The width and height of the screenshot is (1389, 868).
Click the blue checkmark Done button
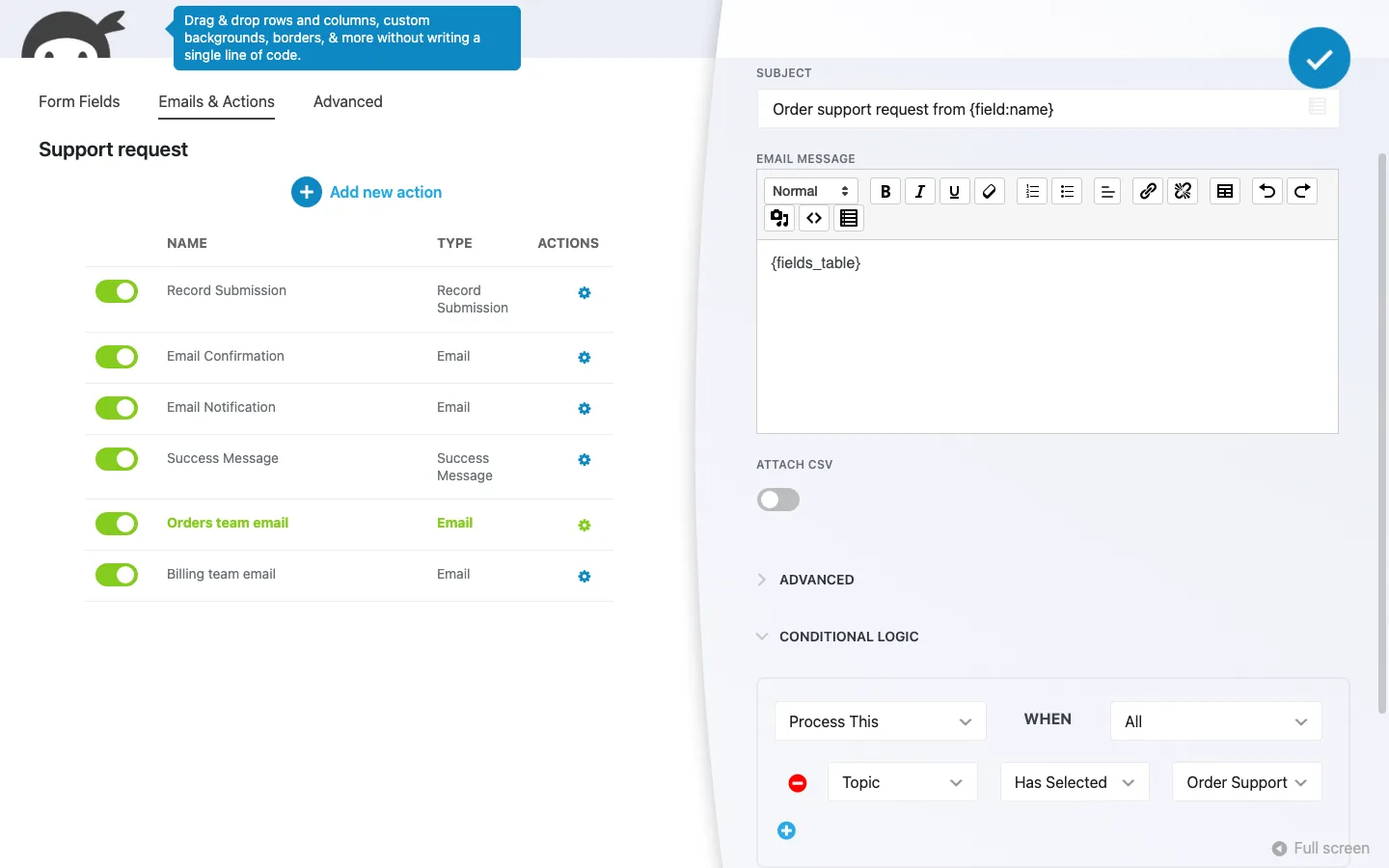pyautogui.click(x=1320, y=58)
